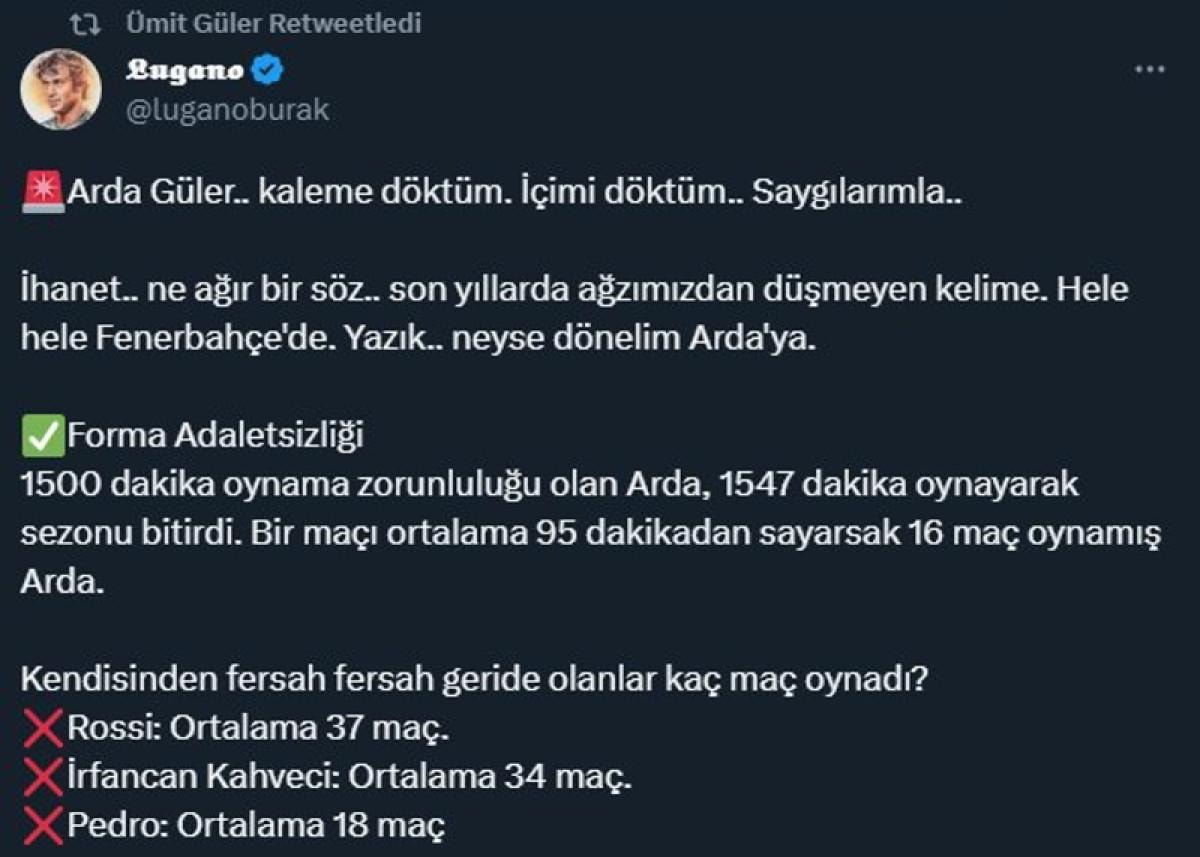Click the red X beside Pedro
This screenshot has width=1200, height=857.
[x=43, y=827]
